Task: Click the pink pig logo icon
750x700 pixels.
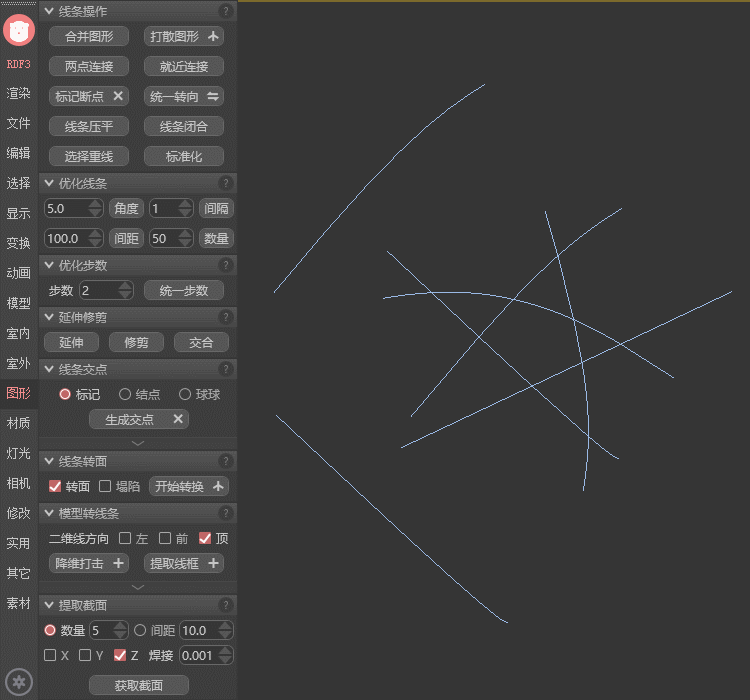Action: pyautogui.click(x=19, y=30)
